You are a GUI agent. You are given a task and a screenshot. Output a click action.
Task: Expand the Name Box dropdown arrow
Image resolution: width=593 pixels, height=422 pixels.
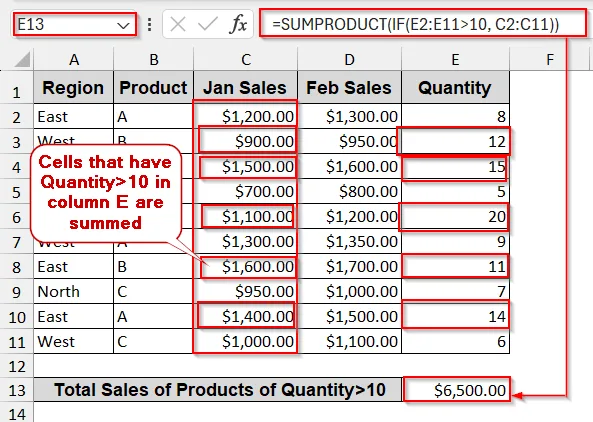[x=123, y=26]
